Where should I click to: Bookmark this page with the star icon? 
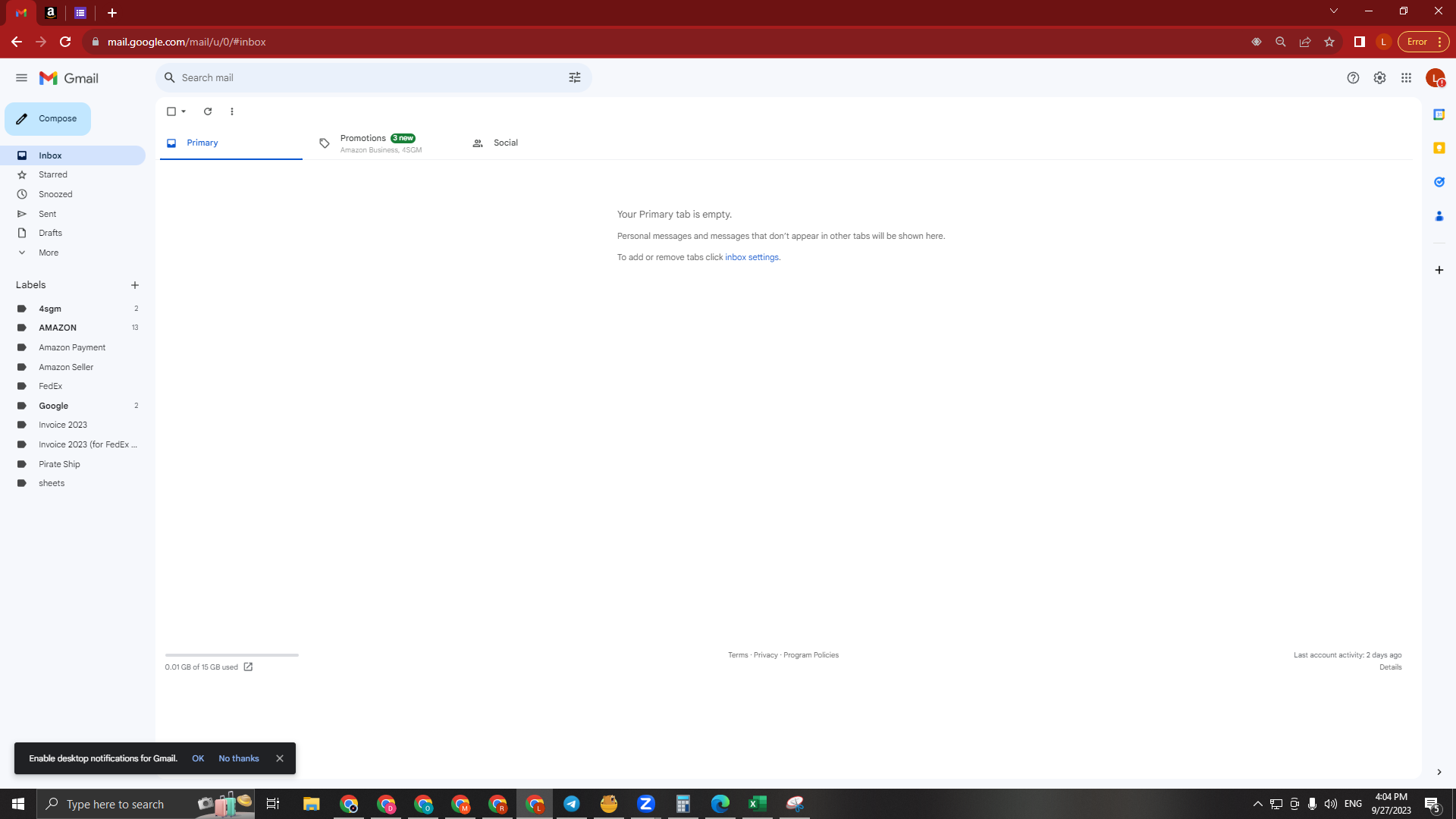[x=1329, y=42]
